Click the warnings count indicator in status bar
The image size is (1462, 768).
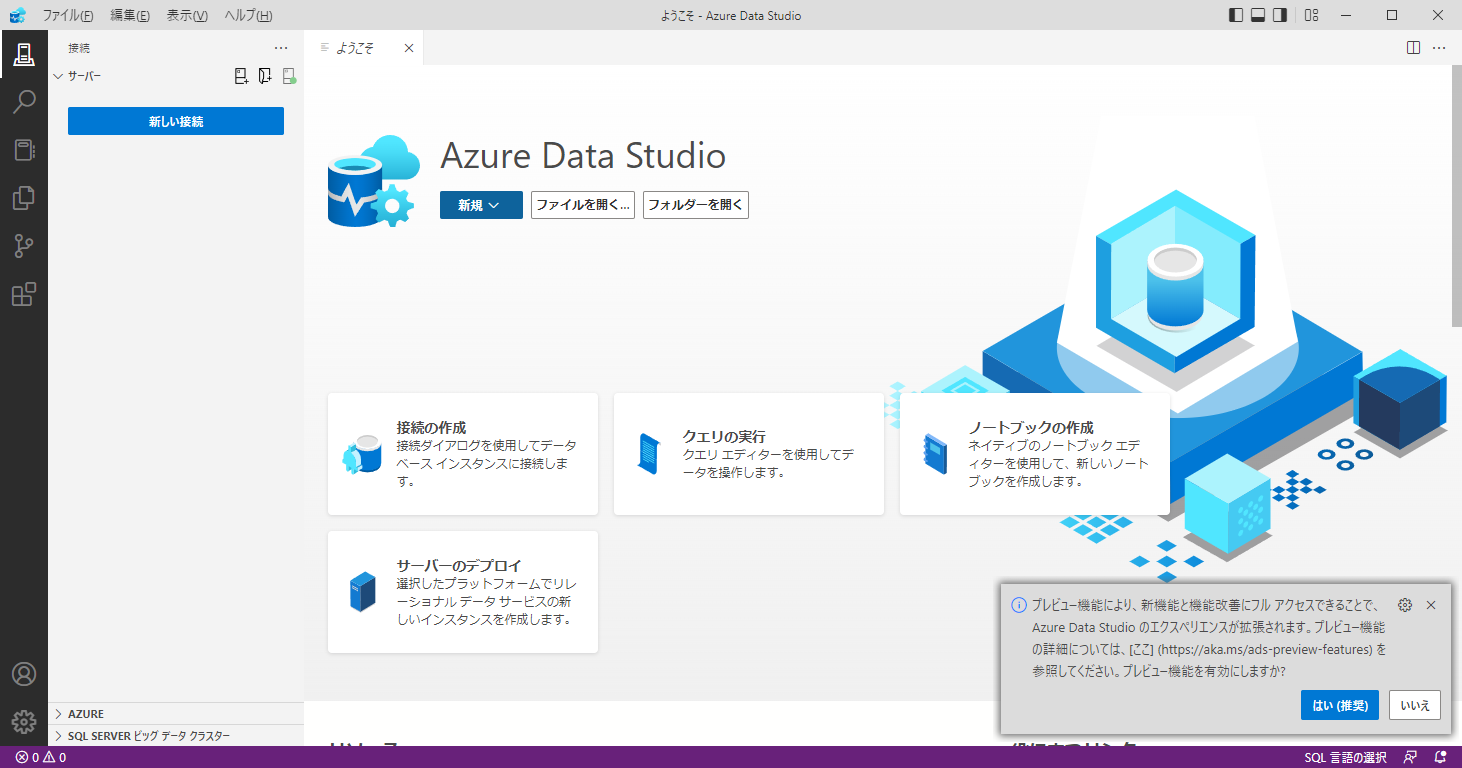coord(54,757)
